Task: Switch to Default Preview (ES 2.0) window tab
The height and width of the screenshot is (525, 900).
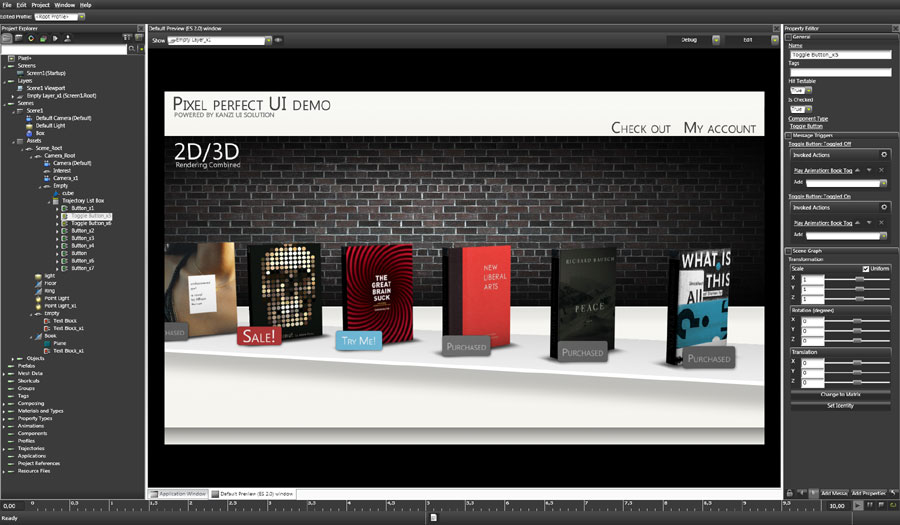Action: click(253, 494)
